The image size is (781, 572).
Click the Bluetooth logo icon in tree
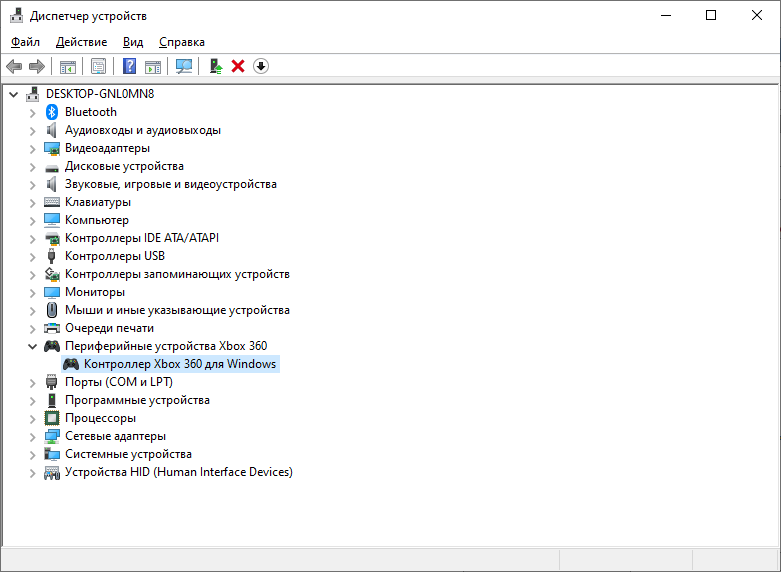pyautogui.click(x=53, y=112)
